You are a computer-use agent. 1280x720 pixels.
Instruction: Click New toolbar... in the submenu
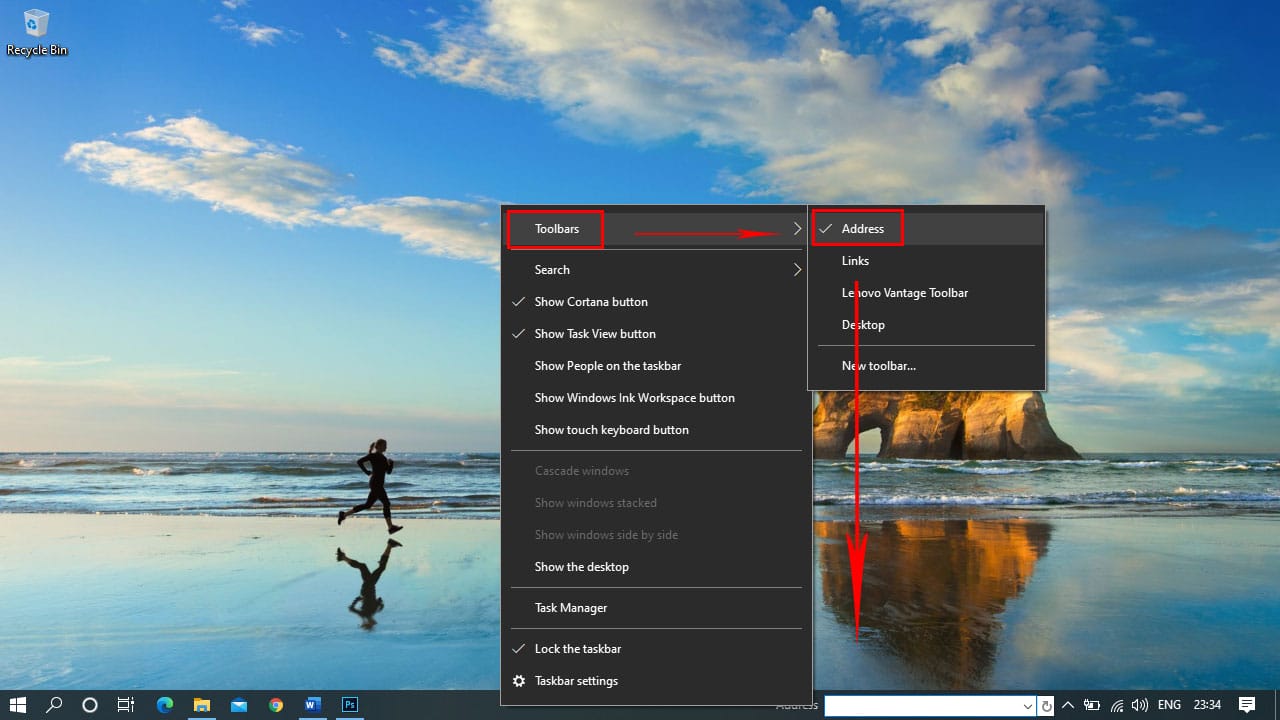tap(878, 366)
